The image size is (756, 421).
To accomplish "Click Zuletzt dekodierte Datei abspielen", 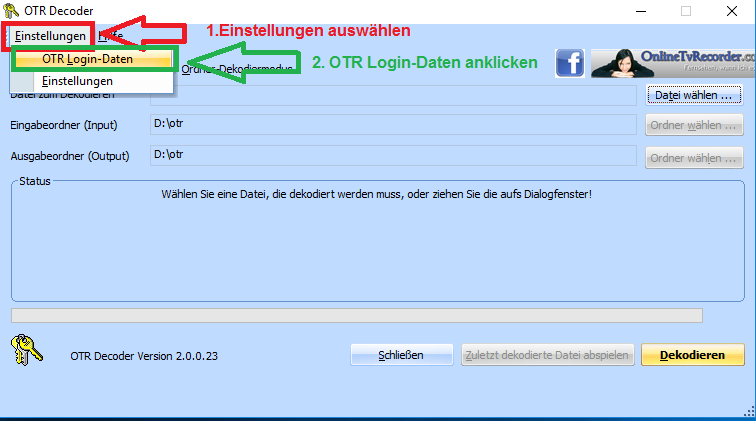I will (x=547, y=355).
